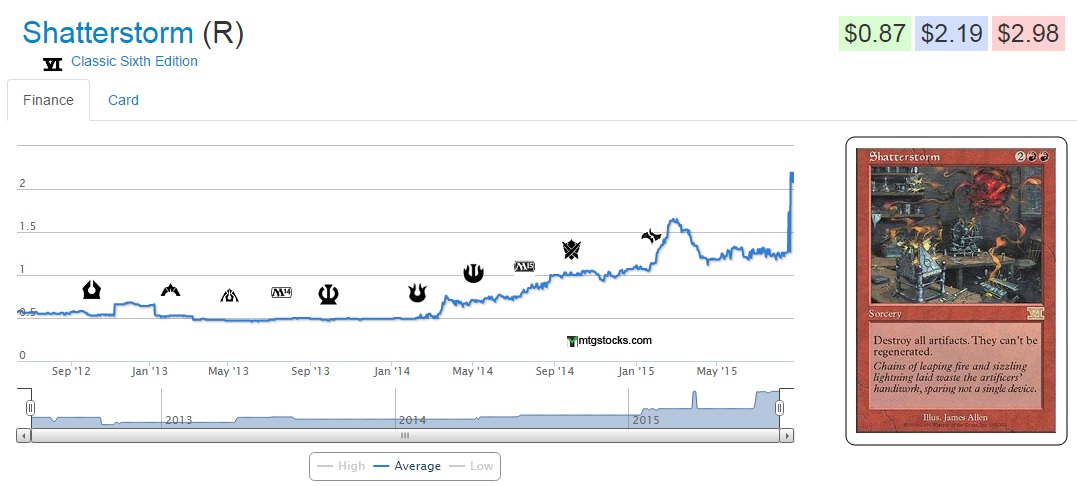Click the right range handle of chart navigator

779,407
